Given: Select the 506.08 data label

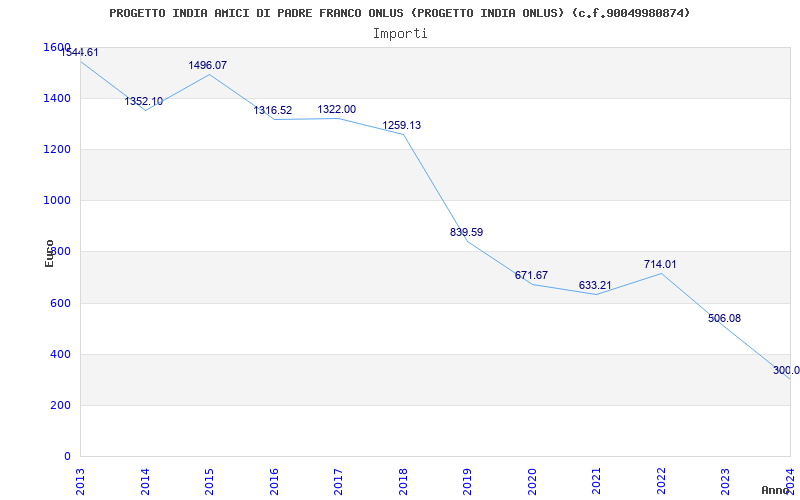Looking at the screenshot, I should click(x=724, y=318).
